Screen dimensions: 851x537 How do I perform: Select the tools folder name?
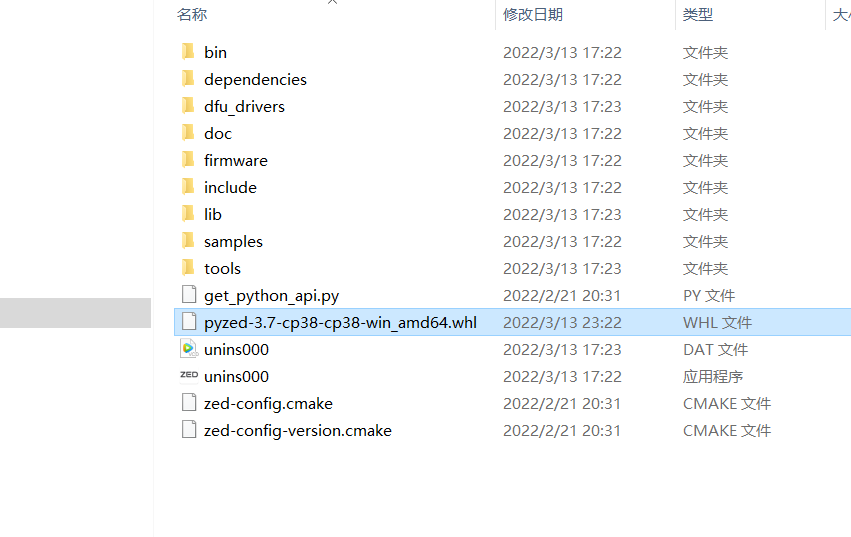(223, 268)
